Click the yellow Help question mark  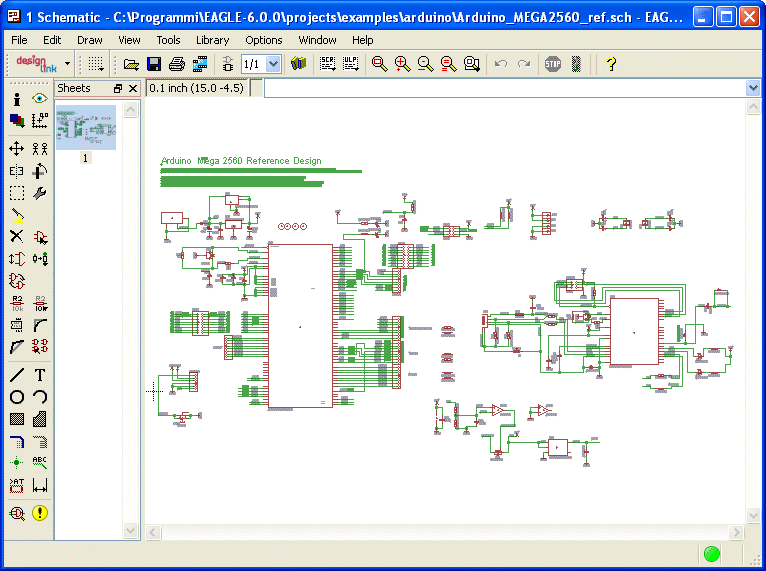coord(611,63)
